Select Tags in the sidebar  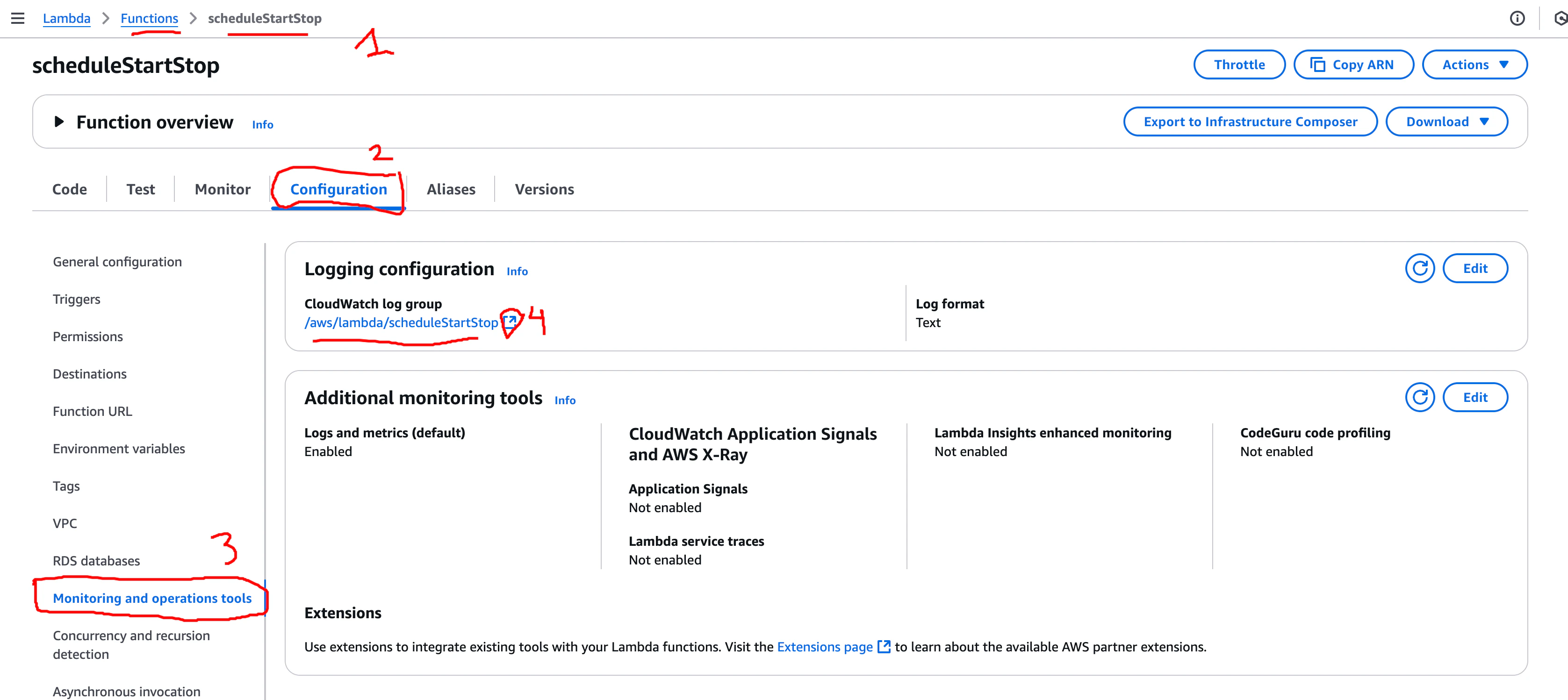click(66, 486)
